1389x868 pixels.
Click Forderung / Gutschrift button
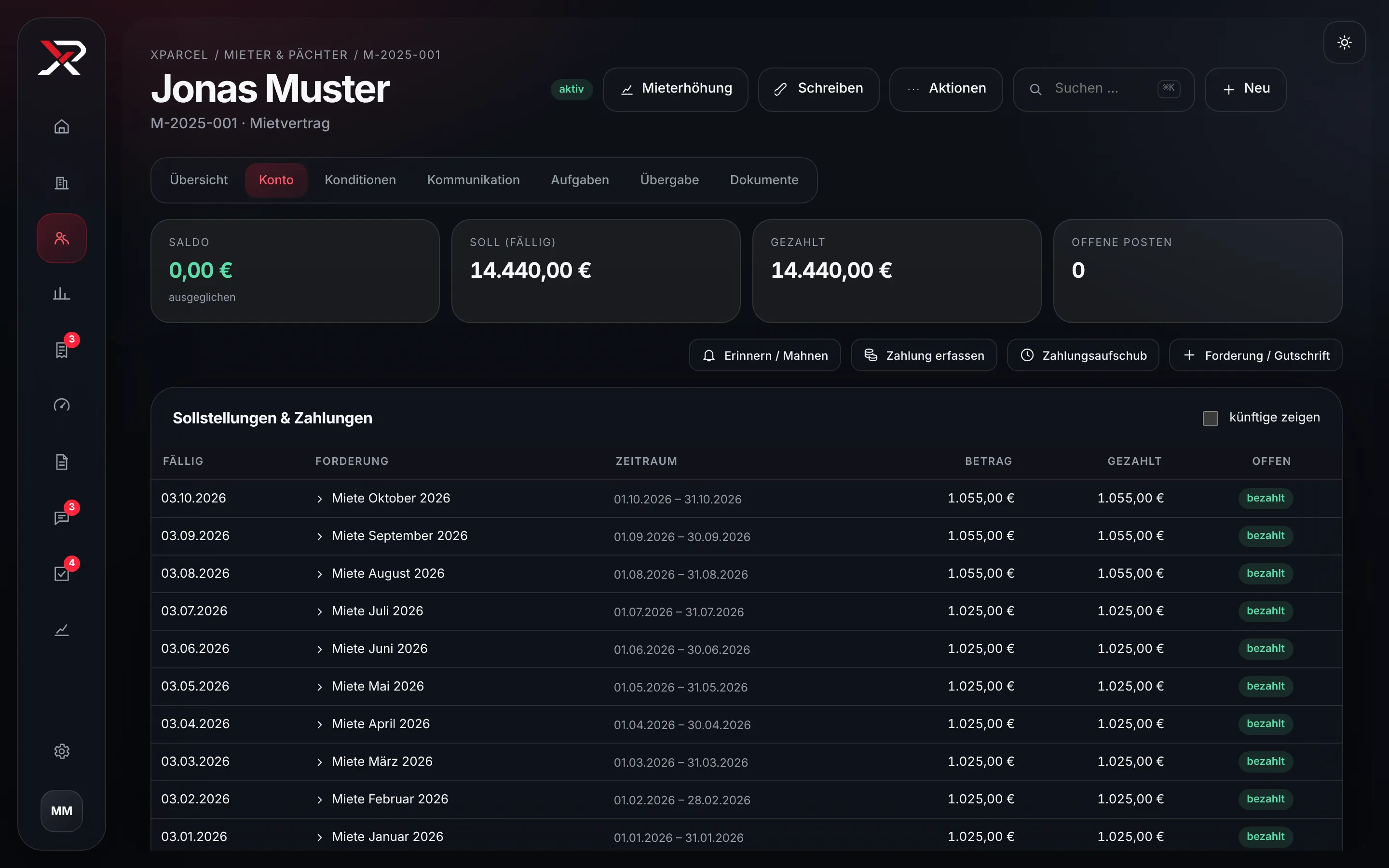click(x=1255, y=355)
